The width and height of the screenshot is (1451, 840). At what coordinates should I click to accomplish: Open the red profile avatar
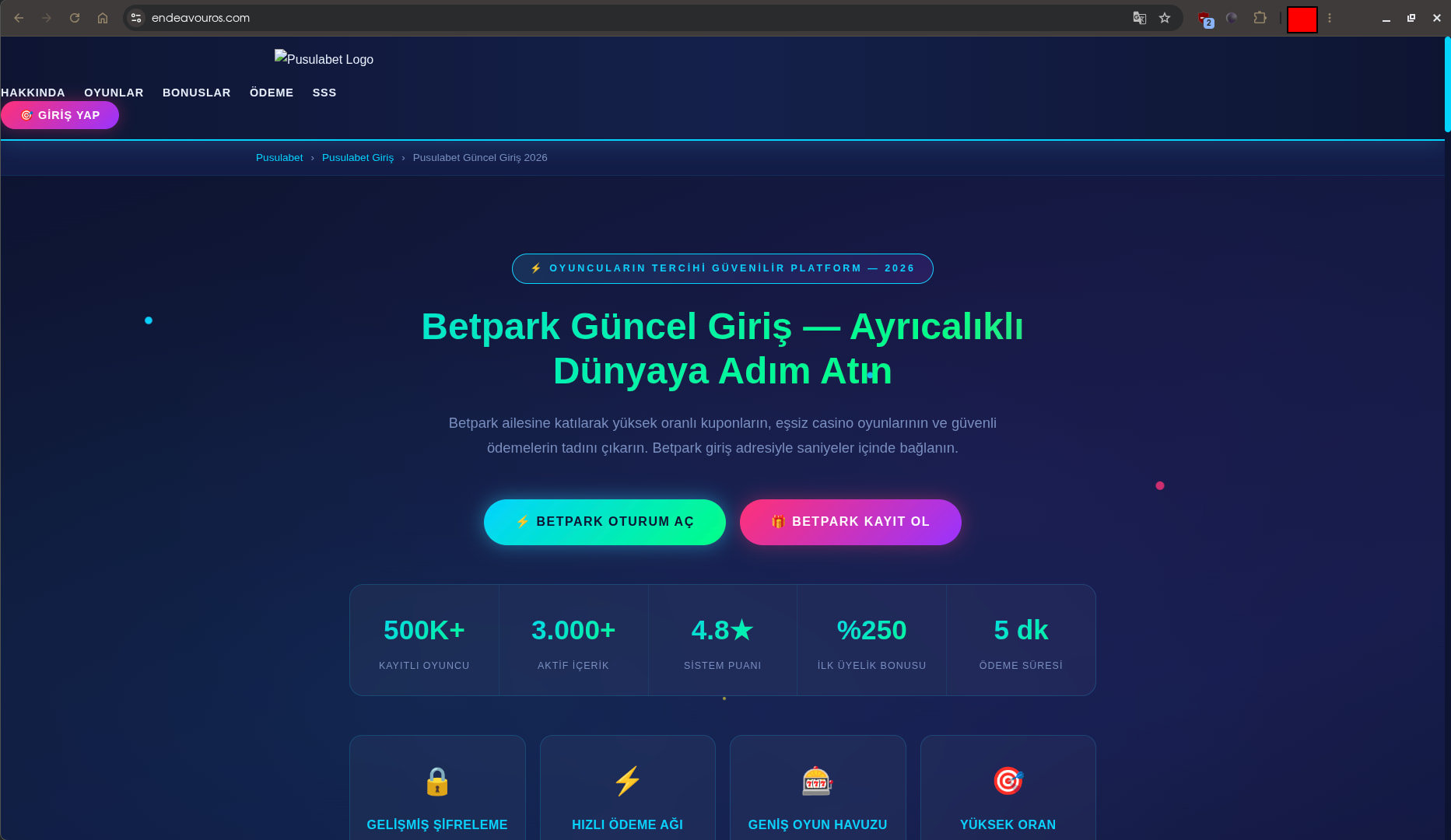(1302, 19)
